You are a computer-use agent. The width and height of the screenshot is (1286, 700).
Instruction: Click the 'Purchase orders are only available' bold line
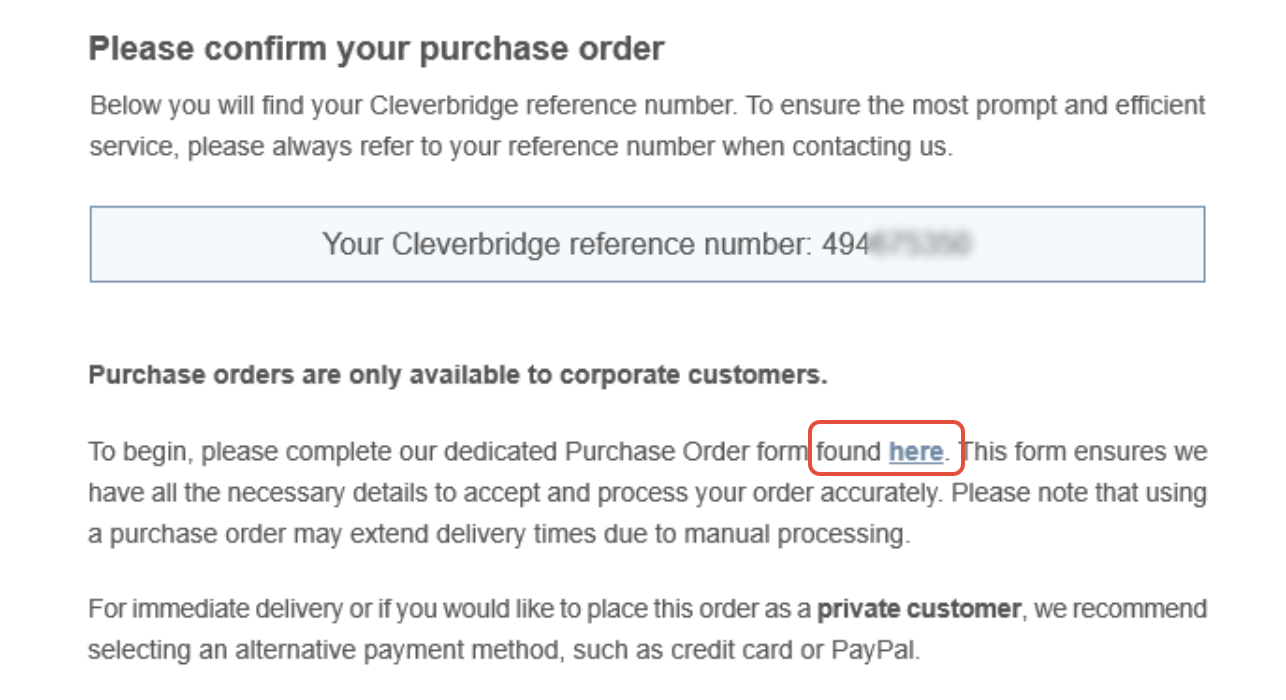(458, 376)
